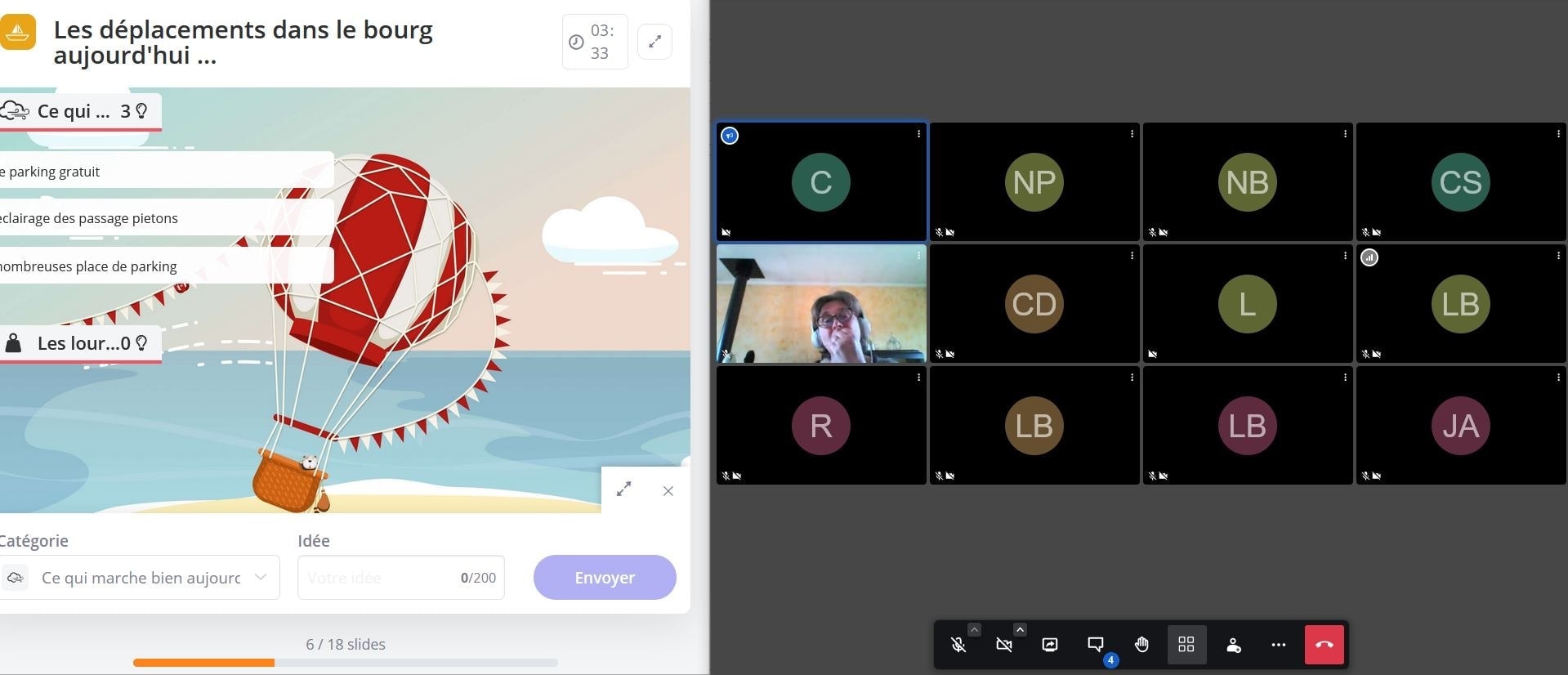Open microphone options arrow above mic
Viewport: 1568px width, 675px height.
click(x=974, y=629)
